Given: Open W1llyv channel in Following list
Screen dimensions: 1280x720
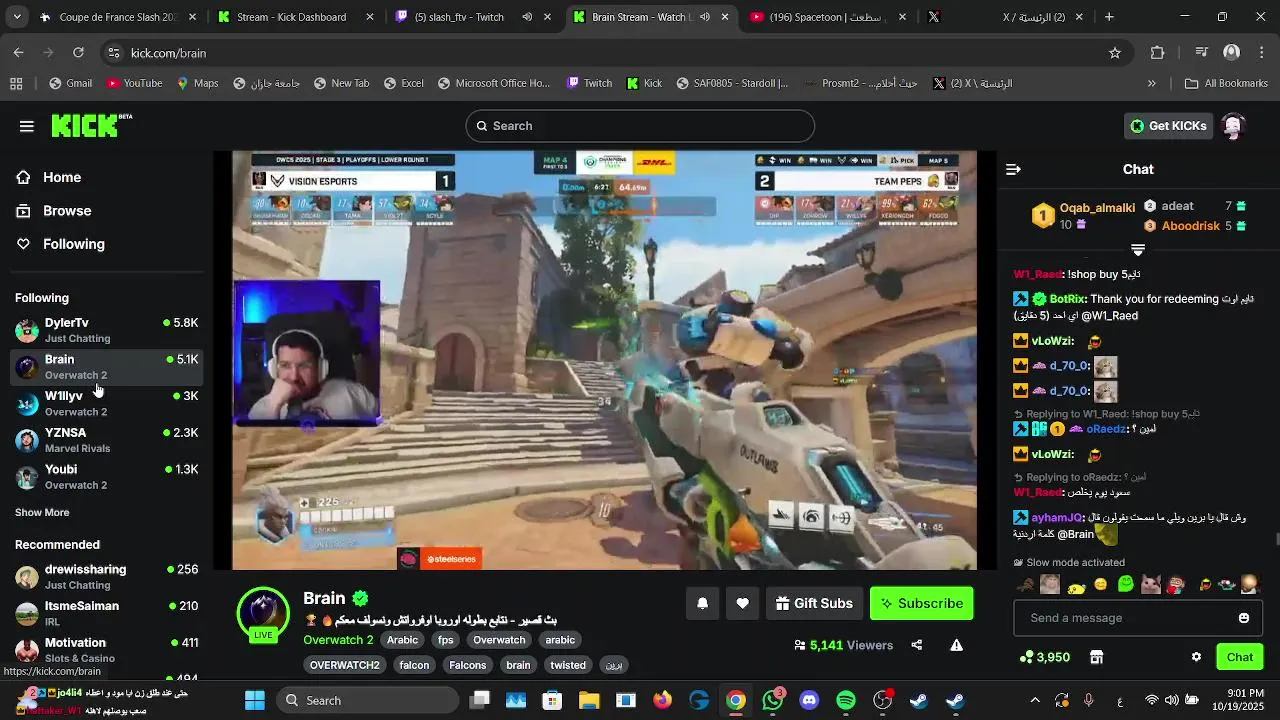Looking at the screenshot, I should (106, 403).
